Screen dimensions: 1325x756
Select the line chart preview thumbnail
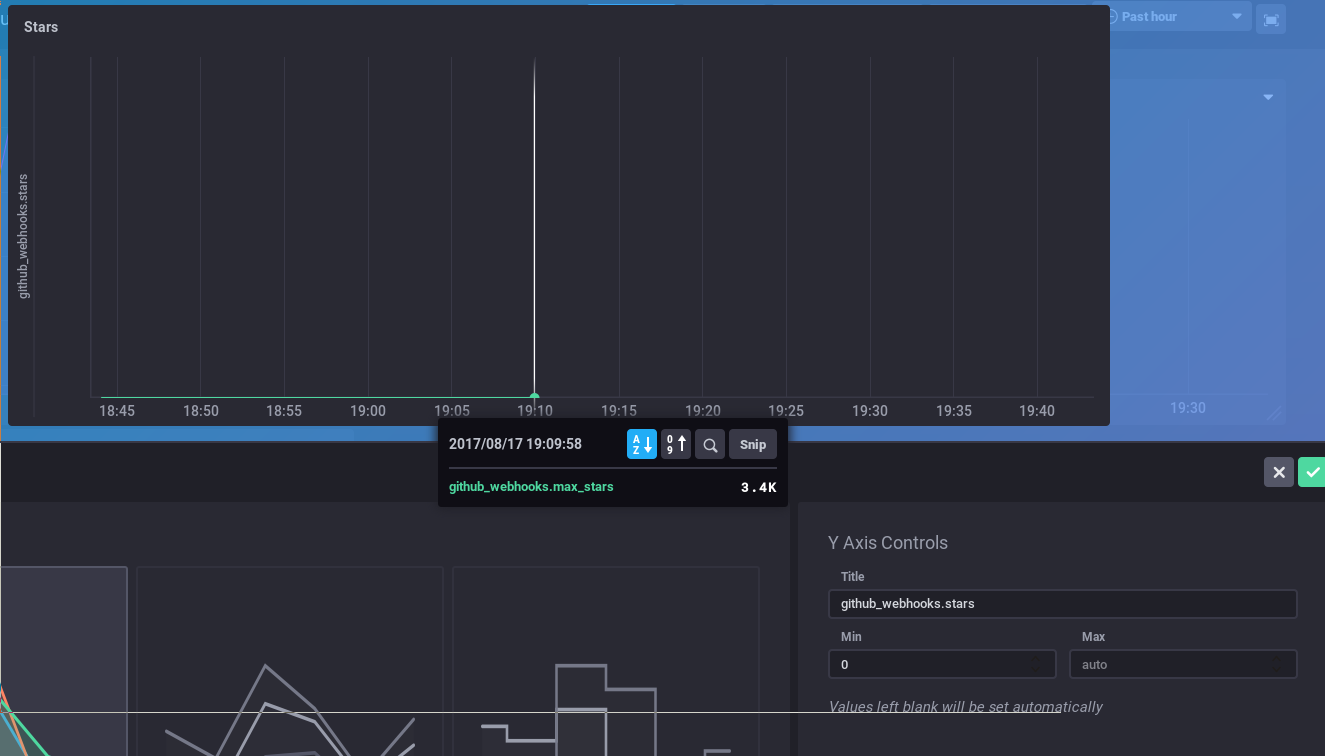(289, 690)
